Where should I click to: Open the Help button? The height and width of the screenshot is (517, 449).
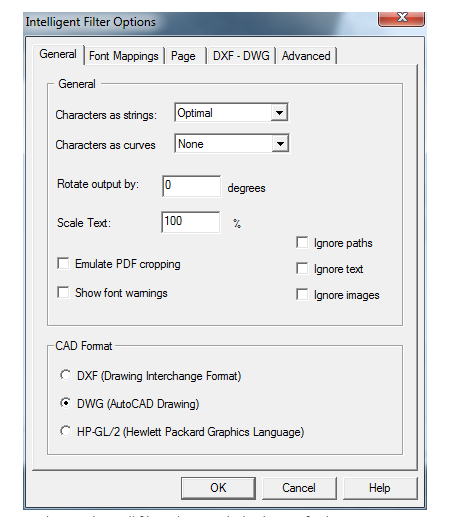380,488
